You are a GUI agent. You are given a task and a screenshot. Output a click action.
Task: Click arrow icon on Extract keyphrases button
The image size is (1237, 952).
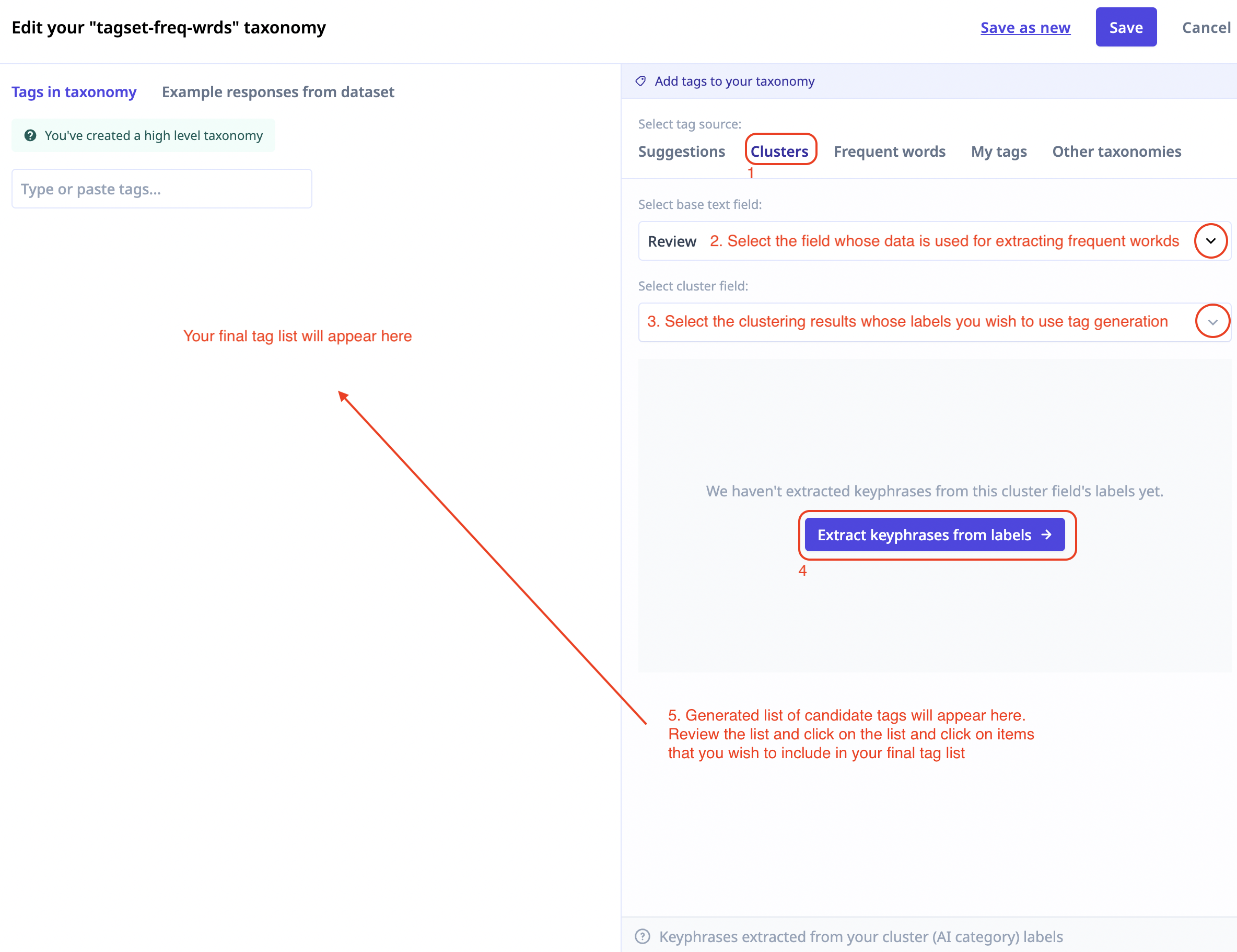1047,535
